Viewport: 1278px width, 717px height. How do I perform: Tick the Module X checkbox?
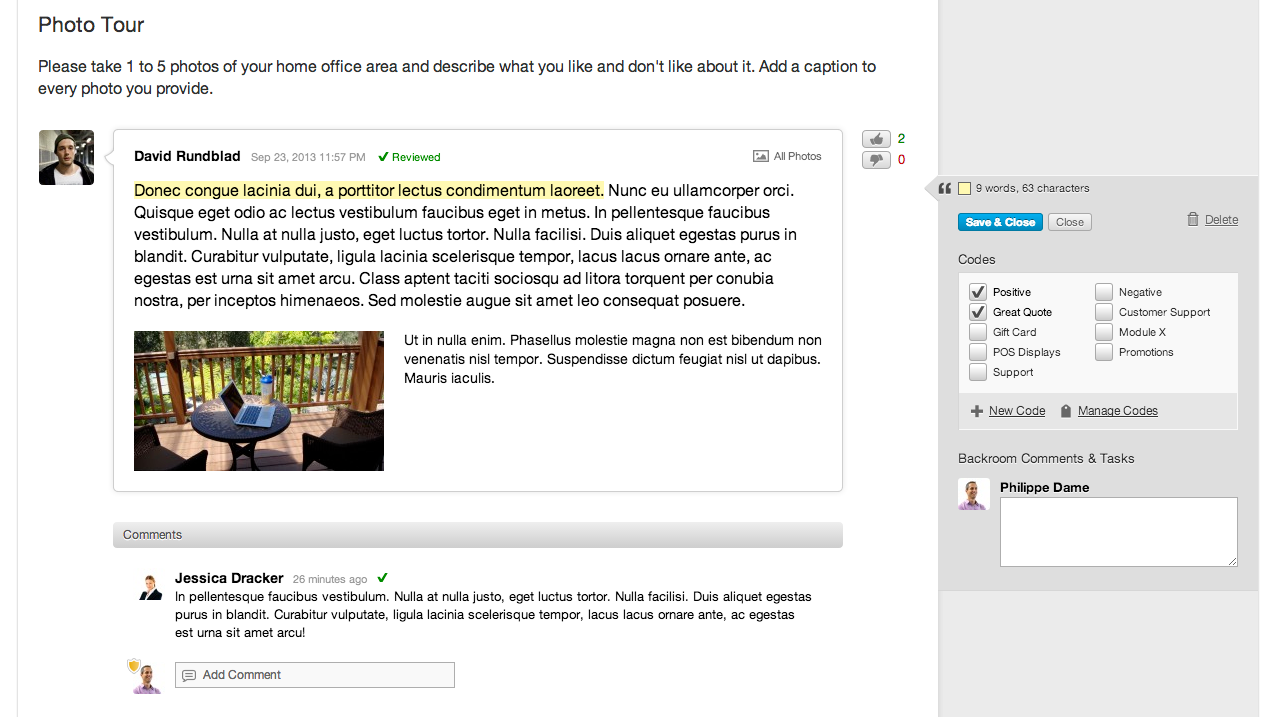[1104, 332]
